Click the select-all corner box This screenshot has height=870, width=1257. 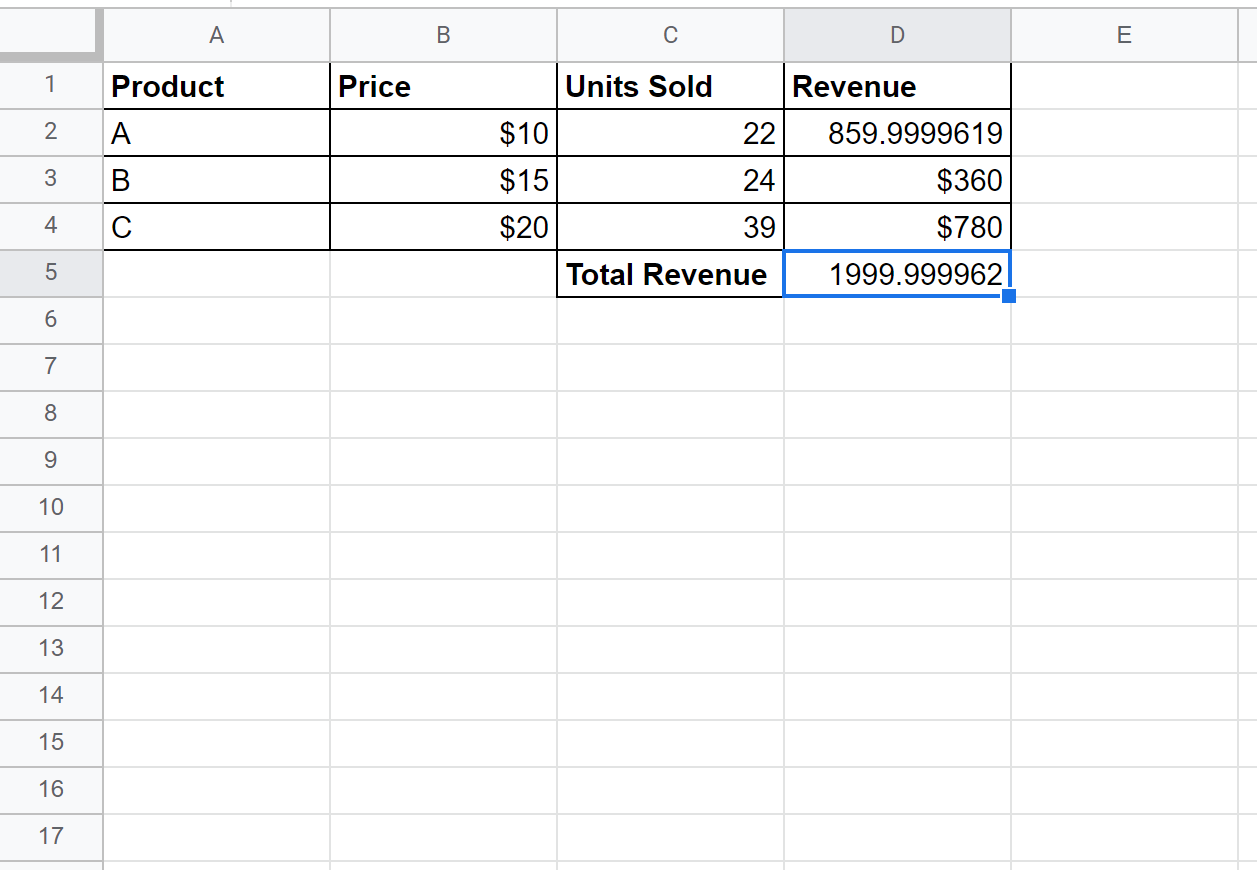click(51, 35)
